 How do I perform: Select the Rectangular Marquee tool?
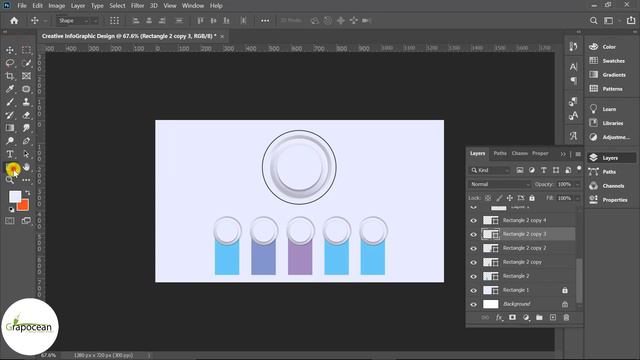click(x=26, y=50)
